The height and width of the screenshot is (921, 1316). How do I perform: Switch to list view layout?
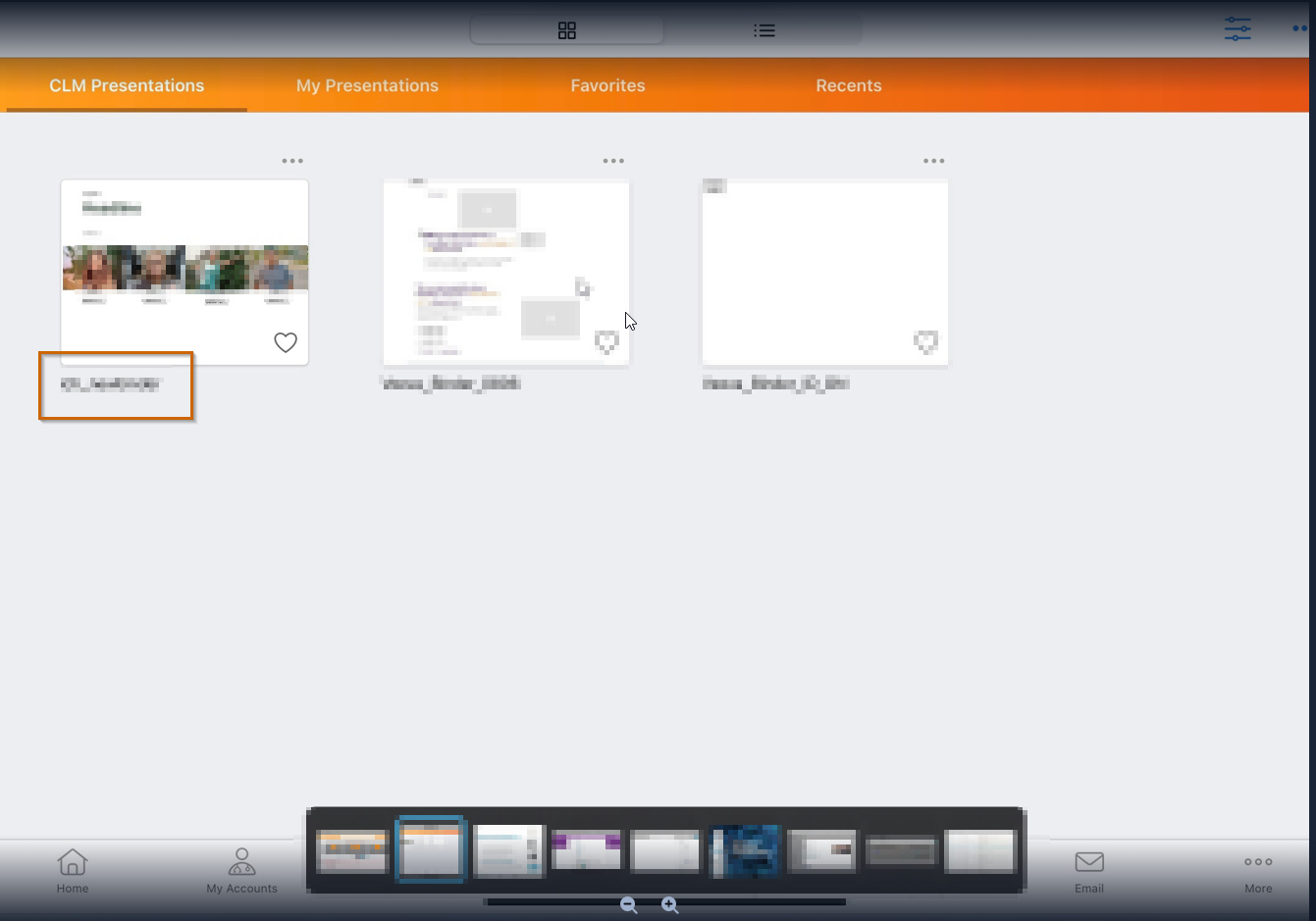coord(763,30)
